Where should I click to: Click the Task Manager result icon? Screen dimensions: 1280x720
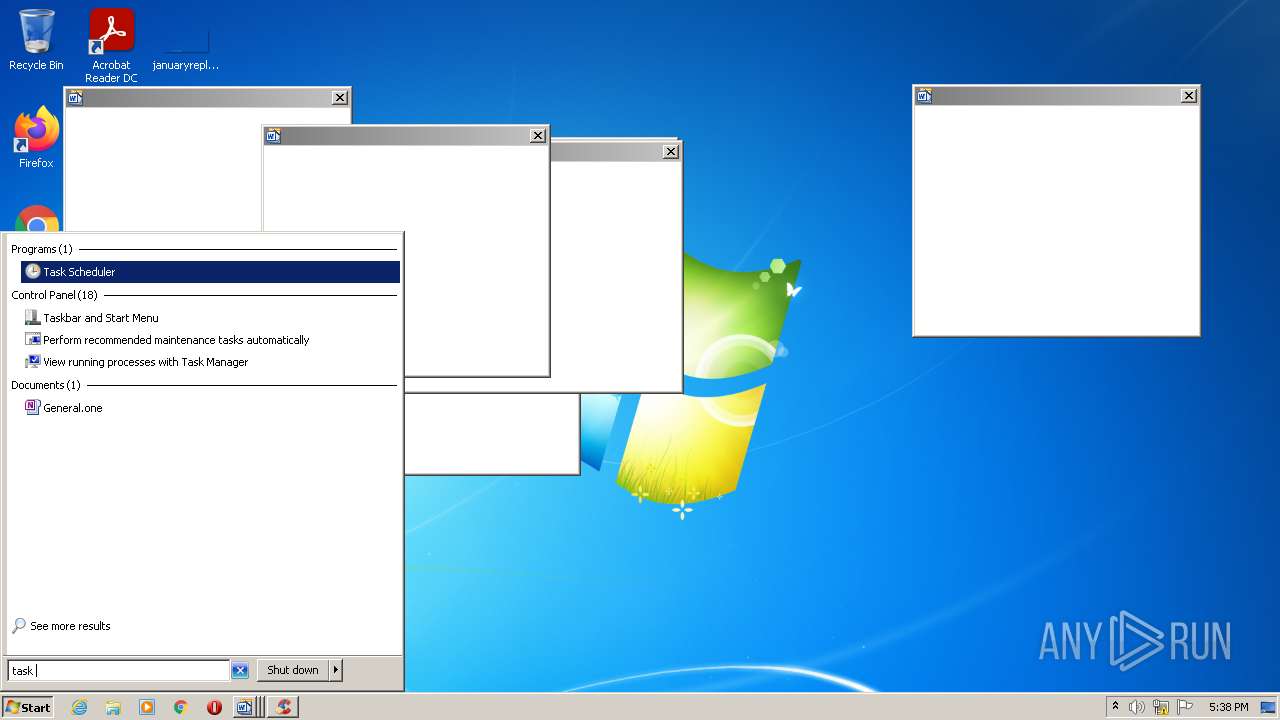tap(33, 362)
